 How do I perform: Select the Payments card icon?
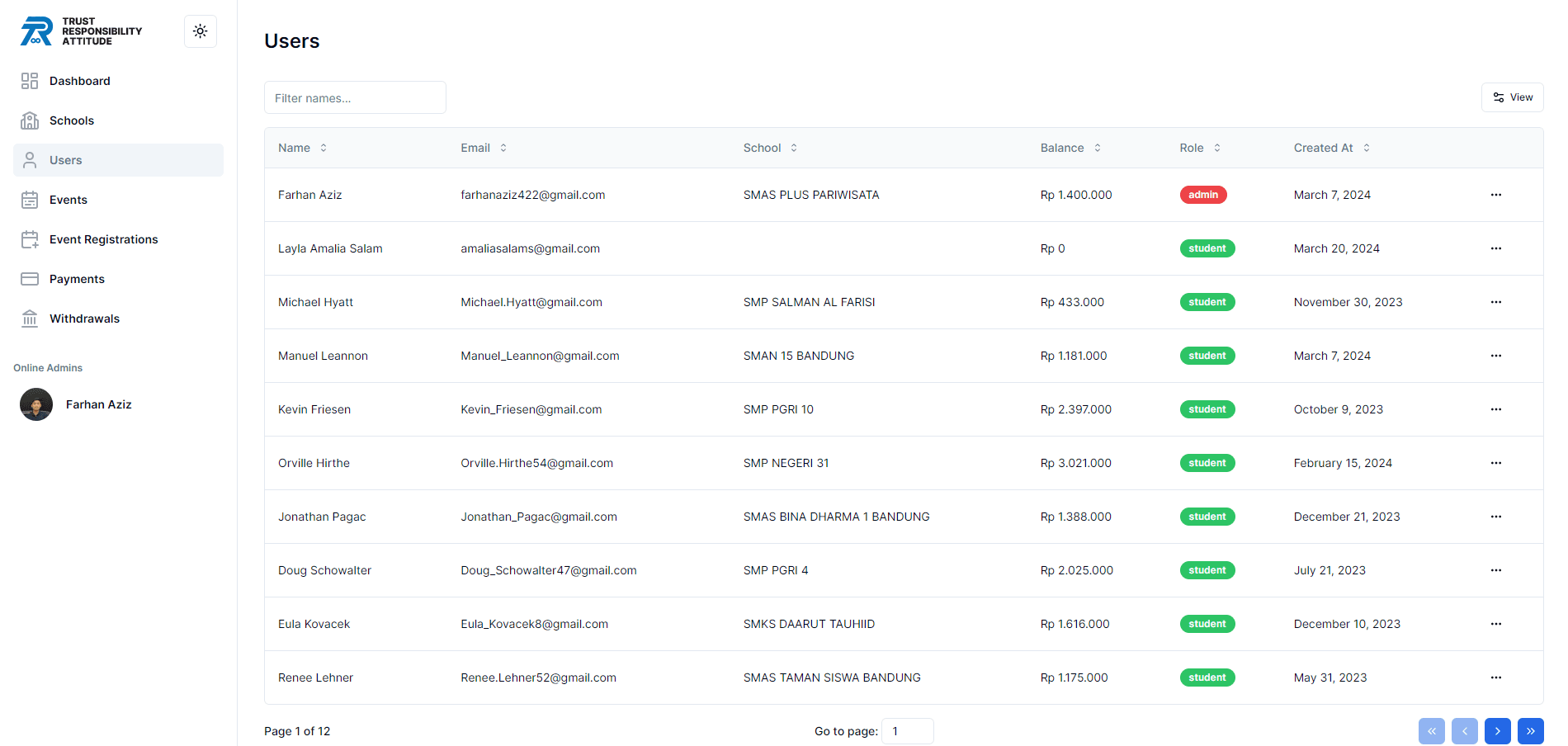click(30, 279)
